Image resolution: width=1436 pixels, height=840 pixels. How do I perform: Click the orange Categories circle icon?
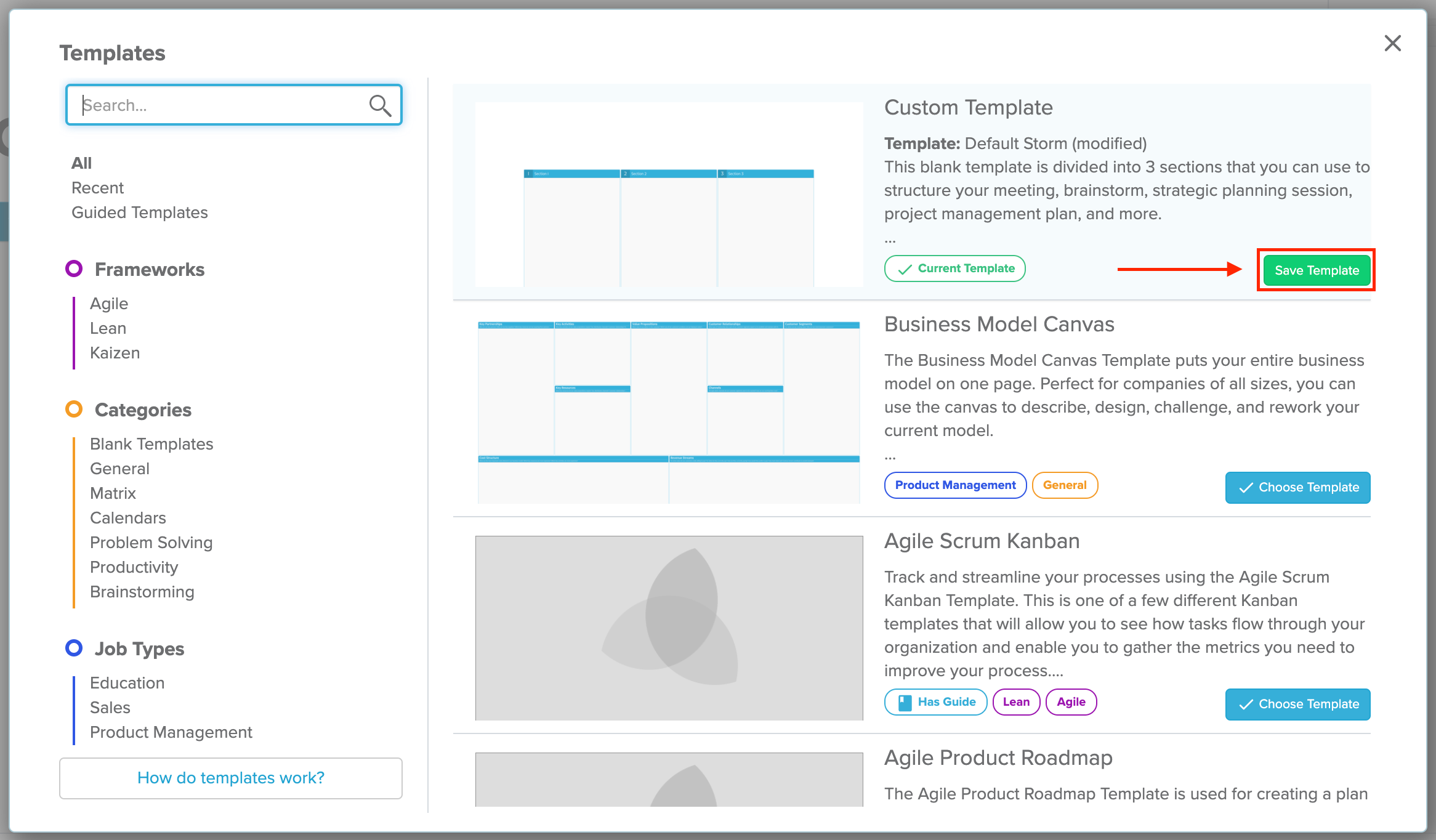74,409
